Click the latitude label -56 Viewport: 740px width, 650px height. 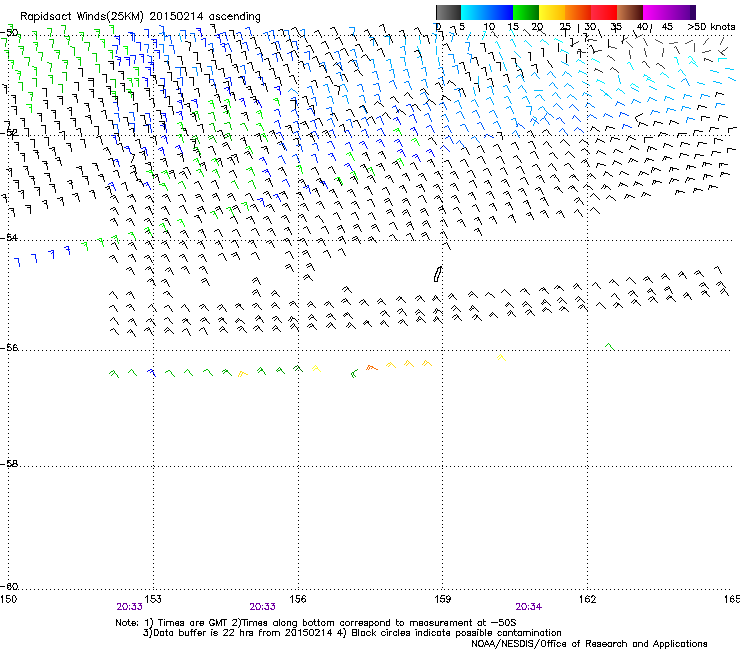(9, 348)
